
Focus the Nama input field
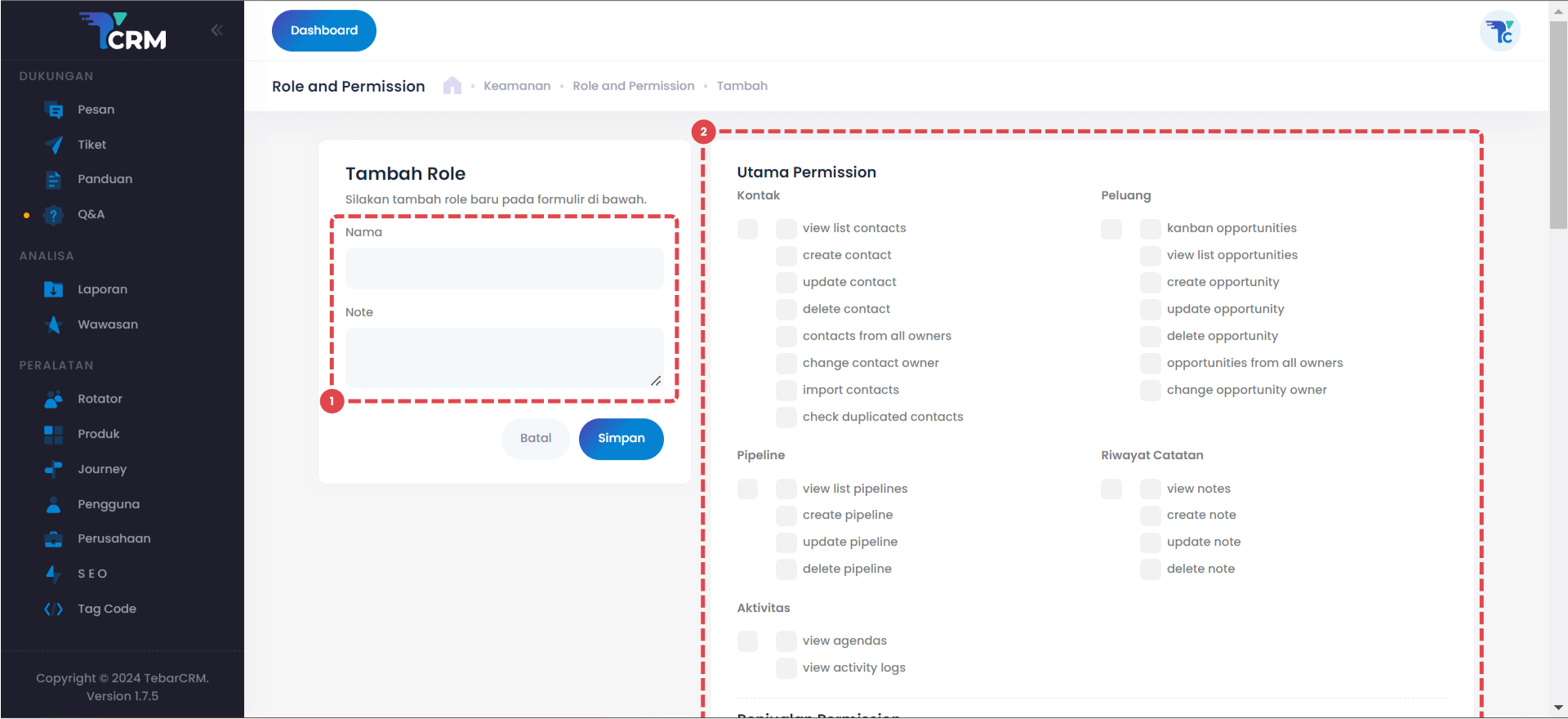tap(504, 269)
